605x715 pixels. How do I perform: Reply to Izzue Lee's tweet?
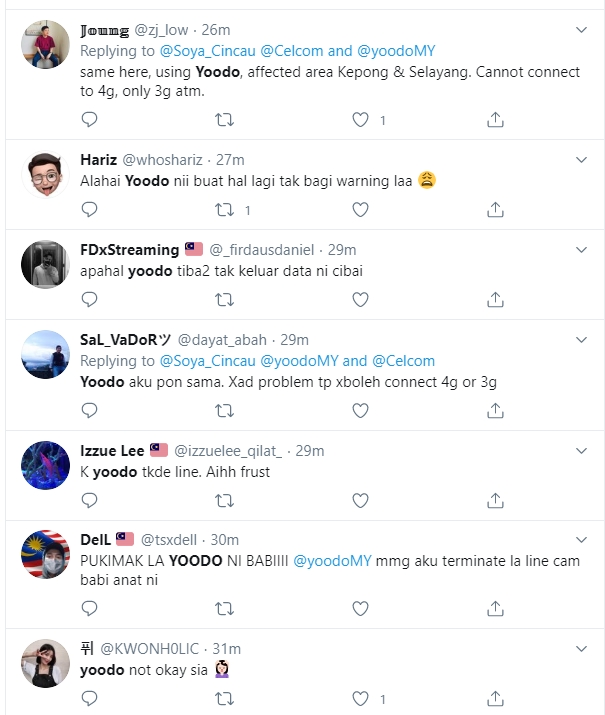coord(89,500)
